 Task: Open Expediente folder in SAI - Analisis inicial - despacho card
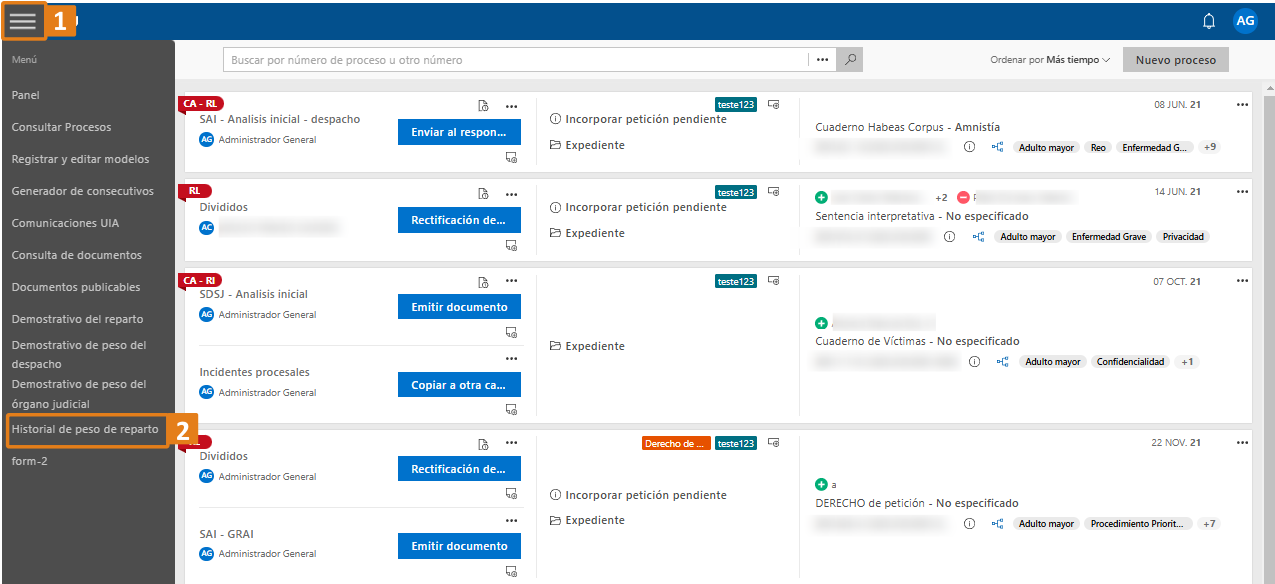(x=587, y=145)
